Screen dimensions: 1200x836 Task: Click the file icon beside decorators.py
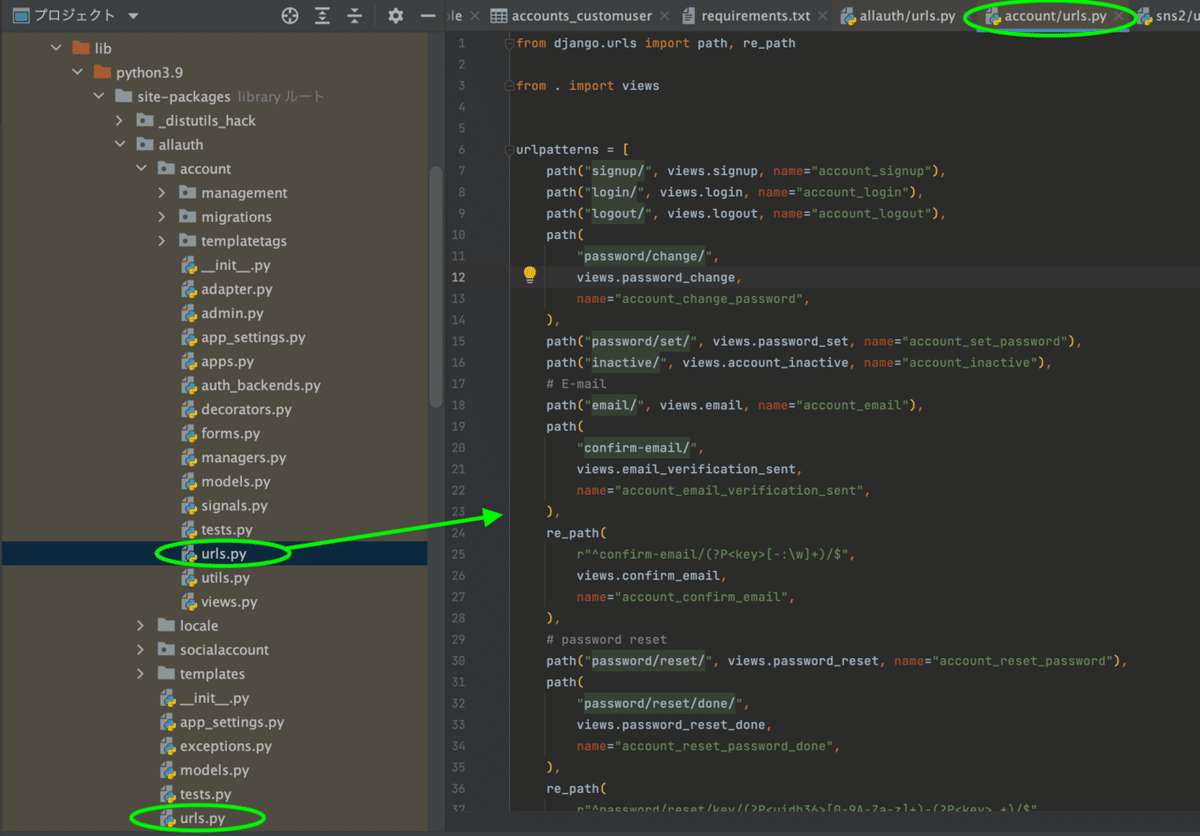[189, 409]
